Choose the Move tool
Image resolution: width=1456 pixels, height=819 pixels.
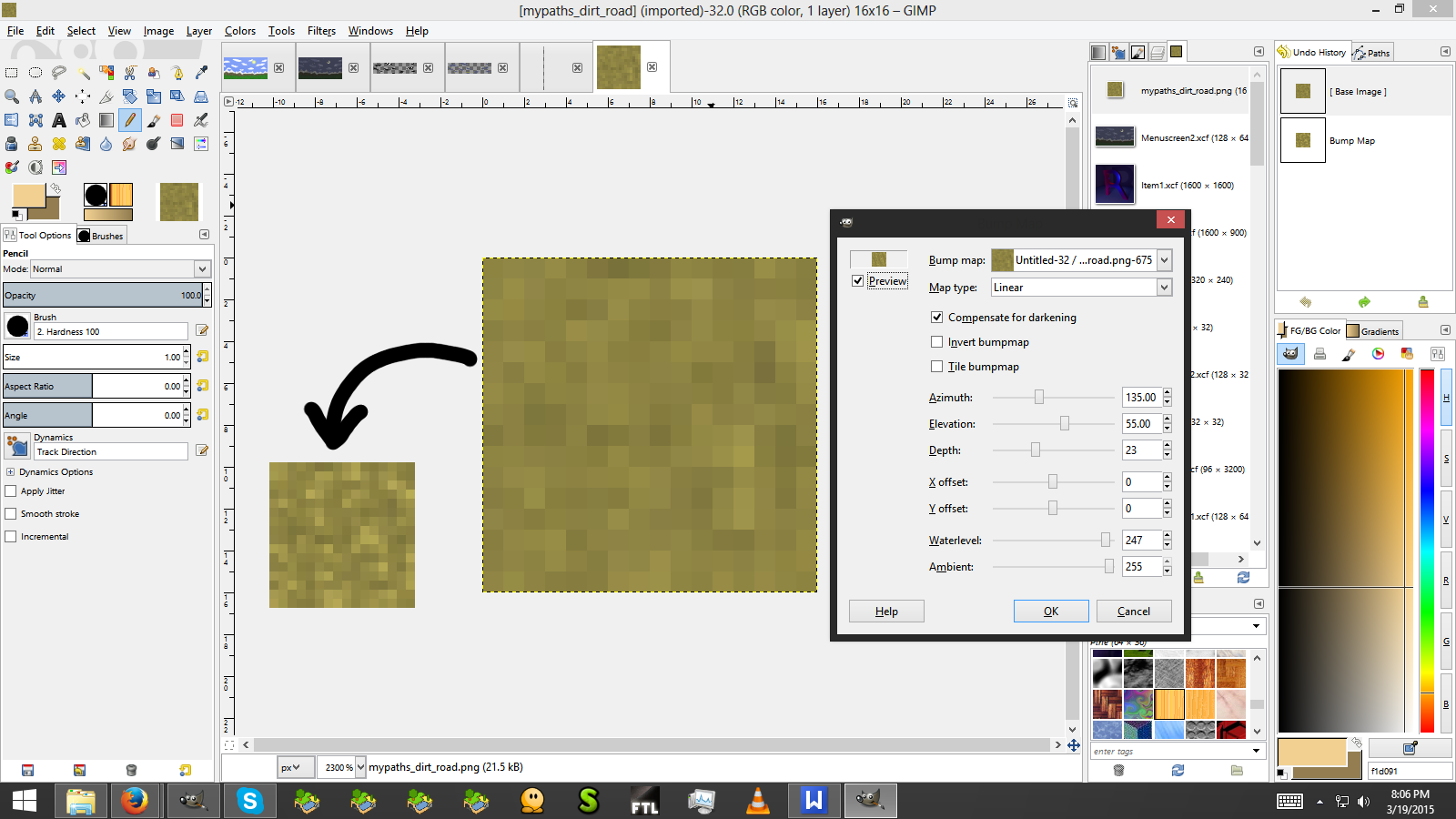coord(59,96)
